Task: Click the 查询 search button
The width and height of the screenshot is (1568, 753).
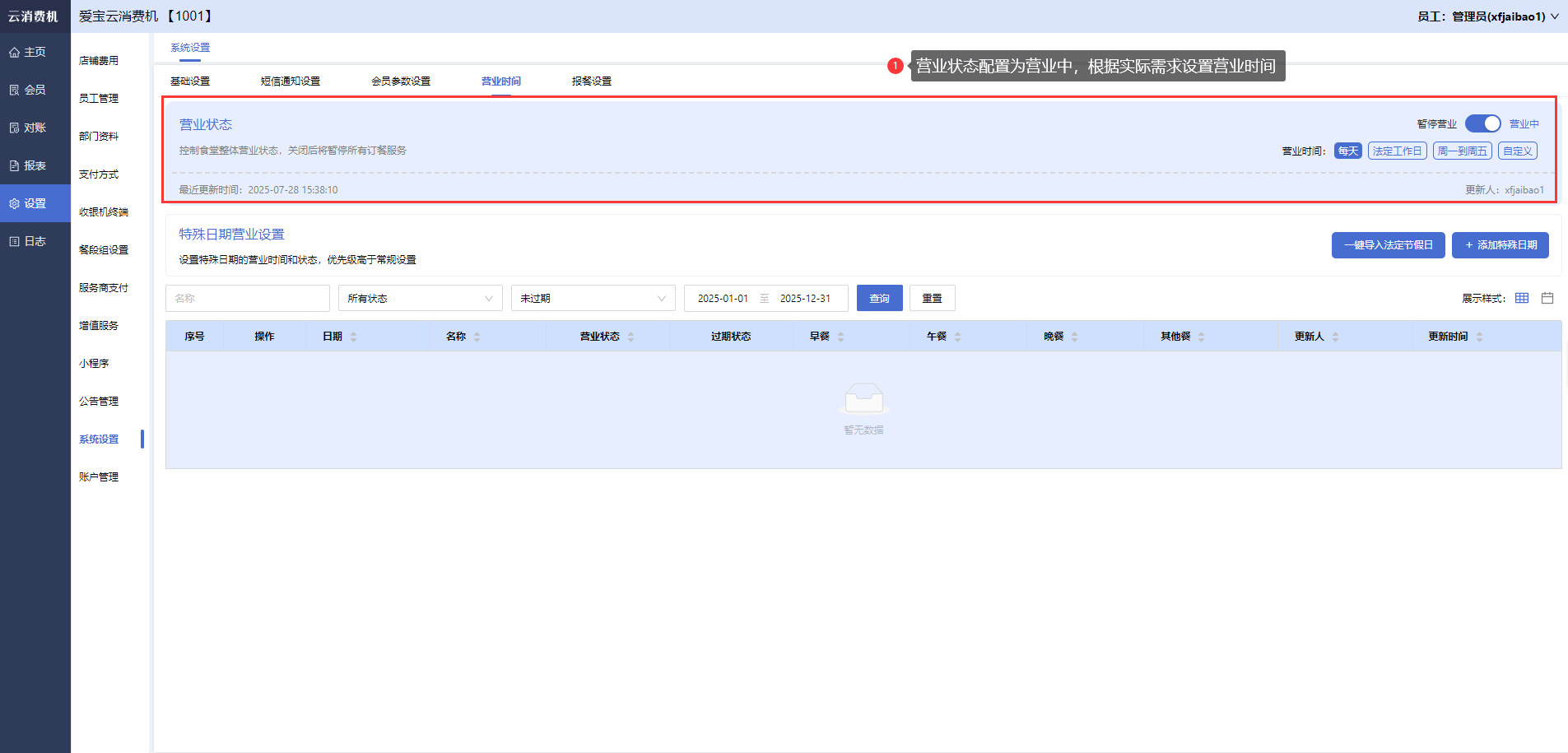Action: click(879, 298)
